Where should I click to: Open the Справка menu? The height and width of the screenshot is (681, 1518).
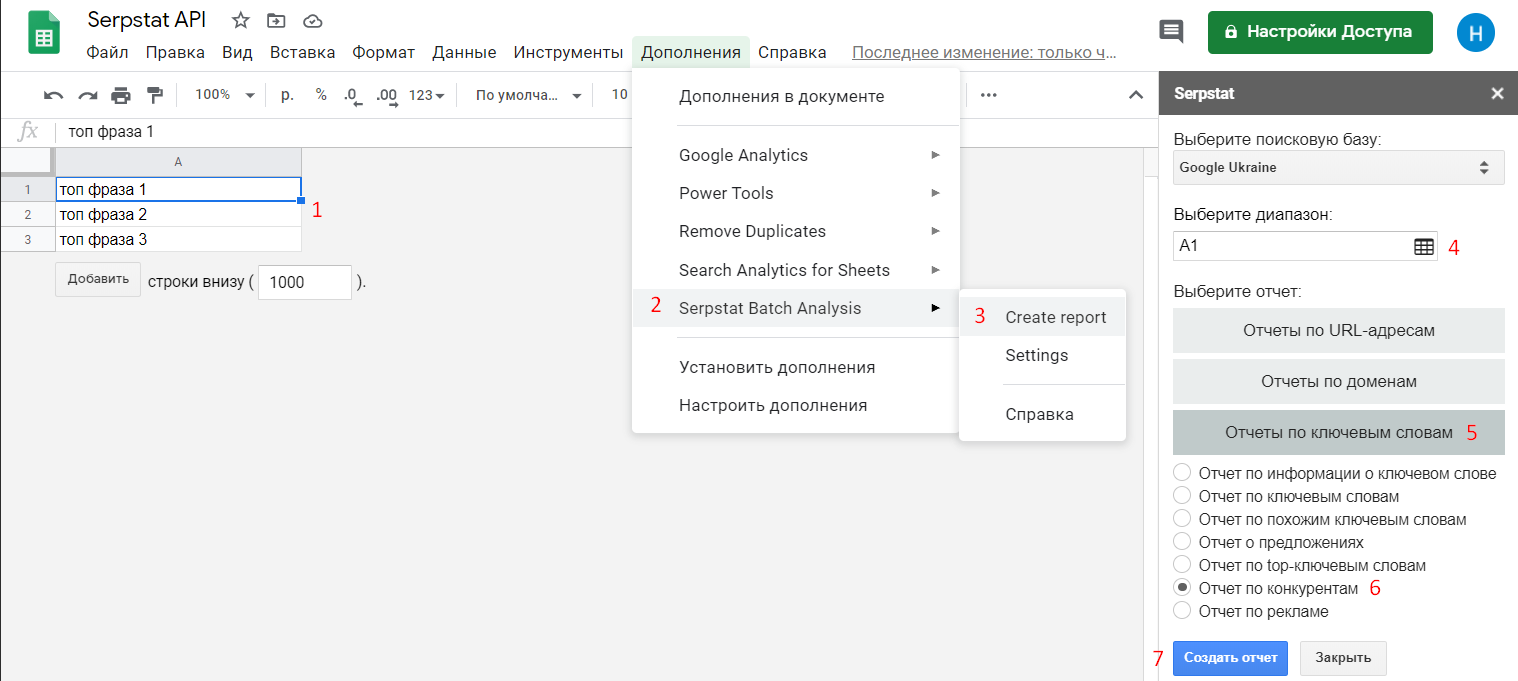tap(792, 51)
